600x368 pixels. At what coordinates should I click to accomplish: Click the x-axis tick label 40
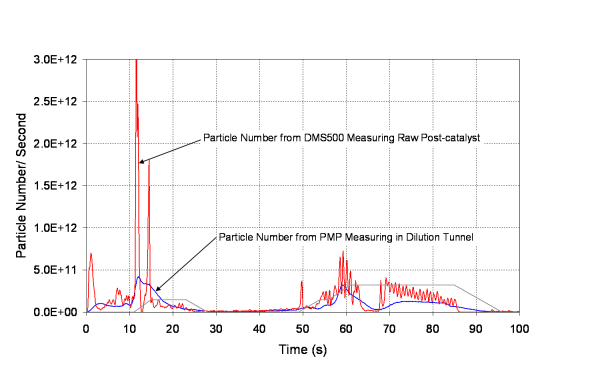tap(259, 329)
